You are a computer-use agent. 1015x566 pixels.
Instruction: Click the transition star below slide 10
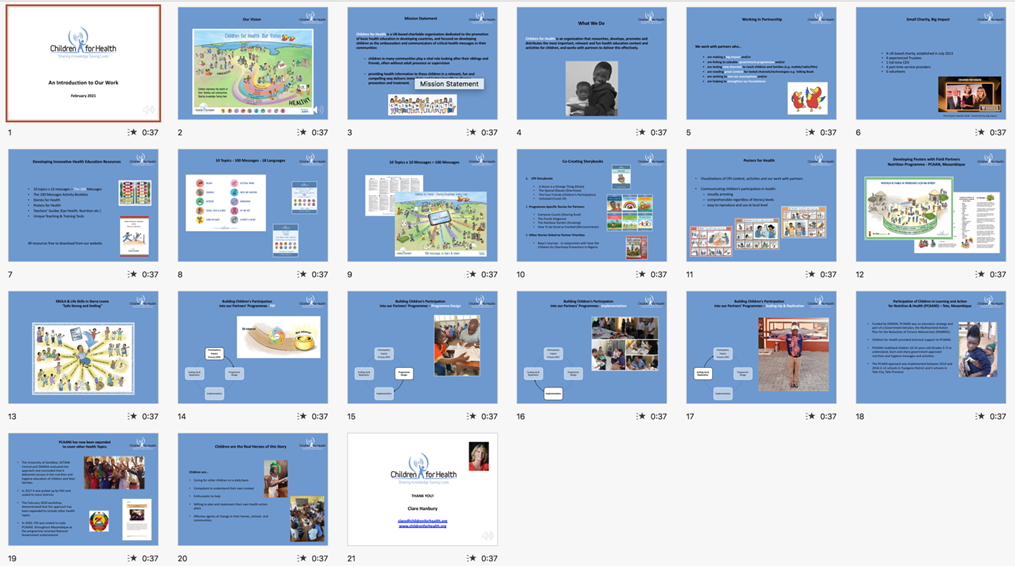click(x=642, y=274)
